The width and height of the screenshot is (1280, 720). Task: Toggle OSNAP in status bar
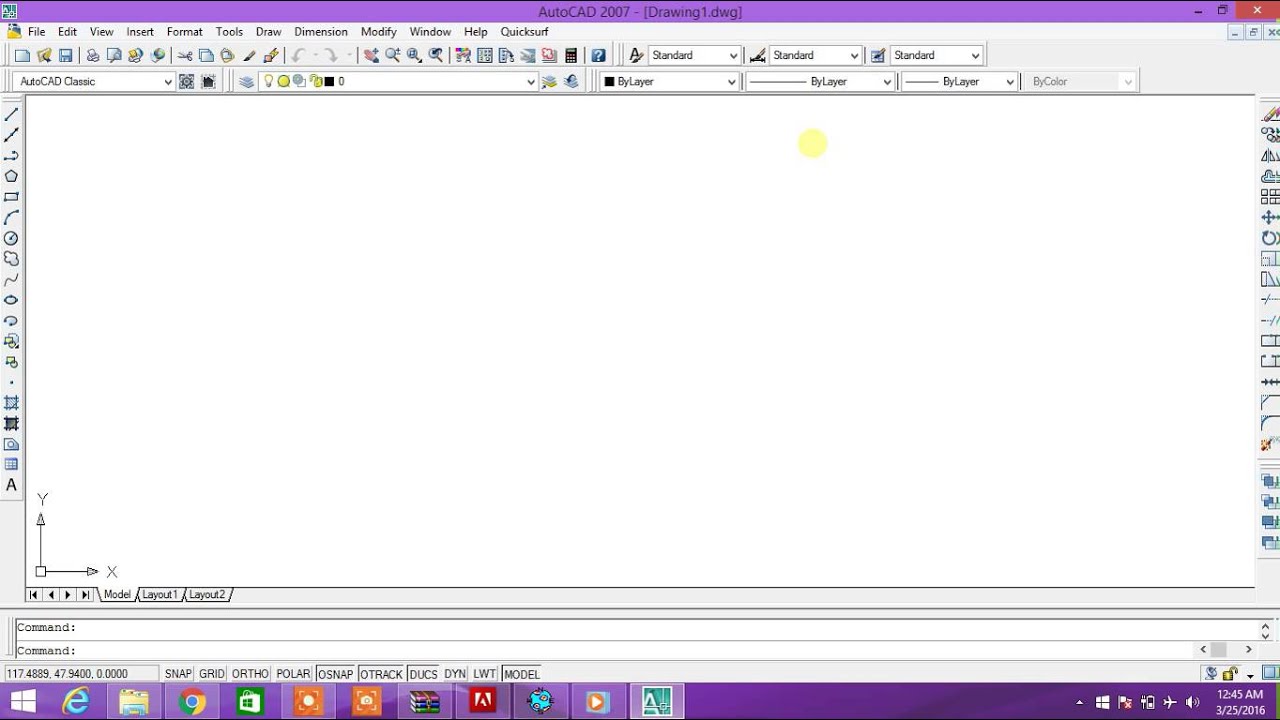point(335,674)
